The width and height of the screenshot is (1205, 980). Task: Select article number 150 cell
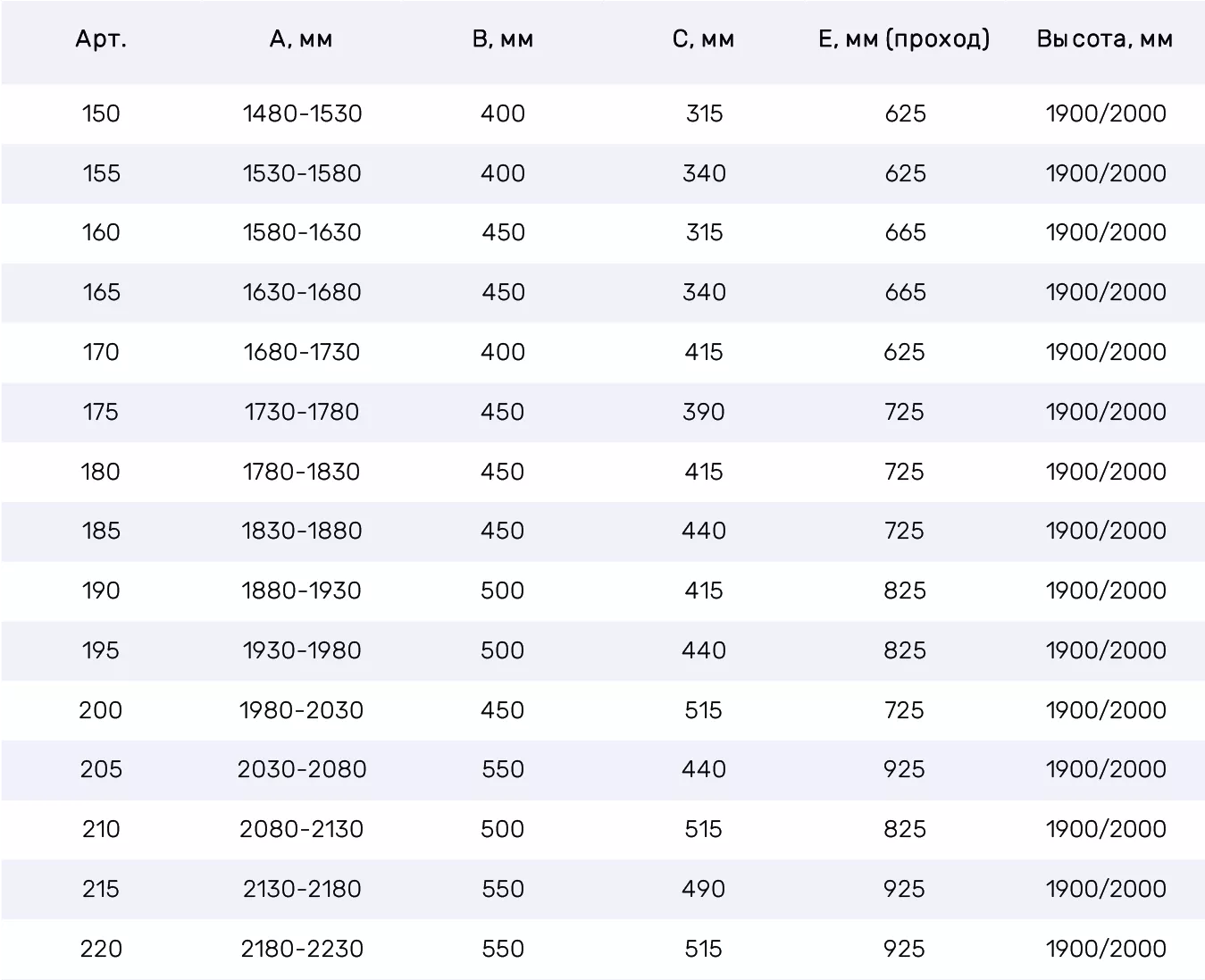101,113
